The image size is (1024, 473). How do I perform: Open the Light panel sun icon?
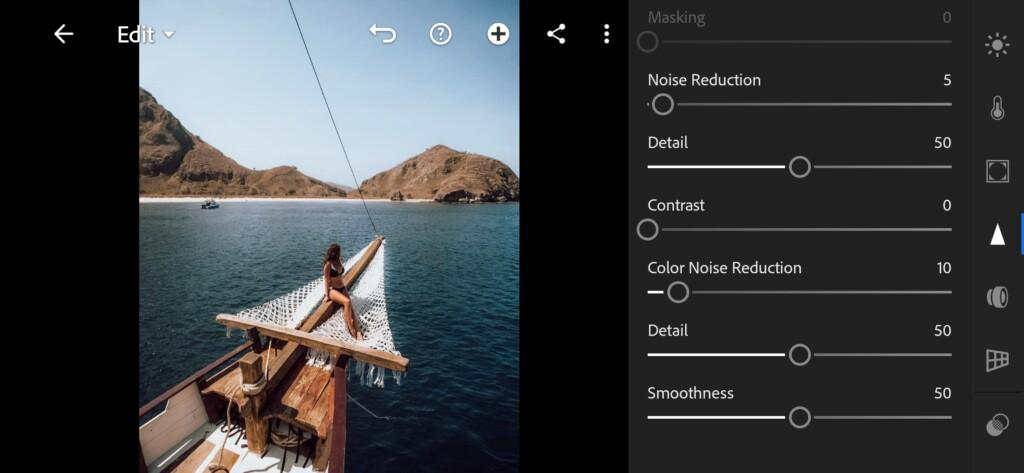tap(997, 45)
